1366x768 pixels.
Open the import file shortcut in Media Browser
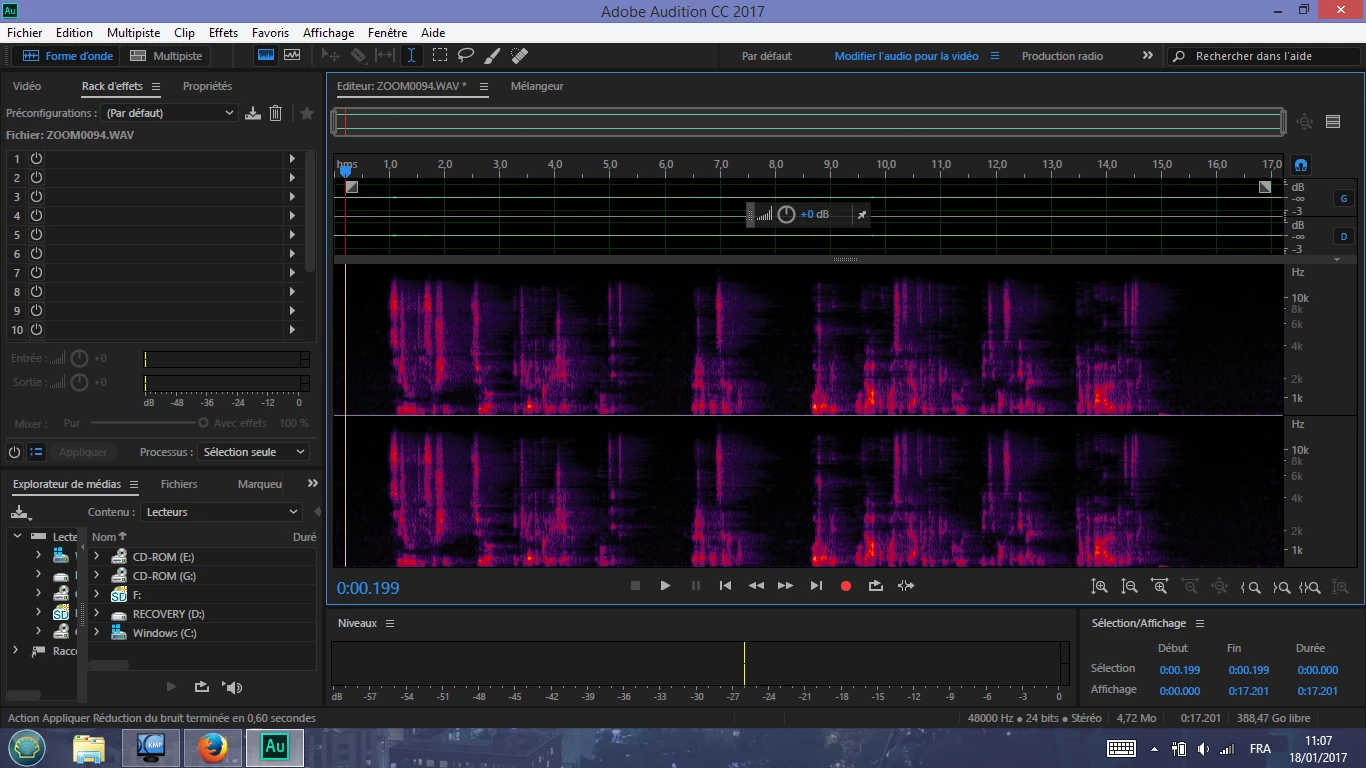point(20,513)
